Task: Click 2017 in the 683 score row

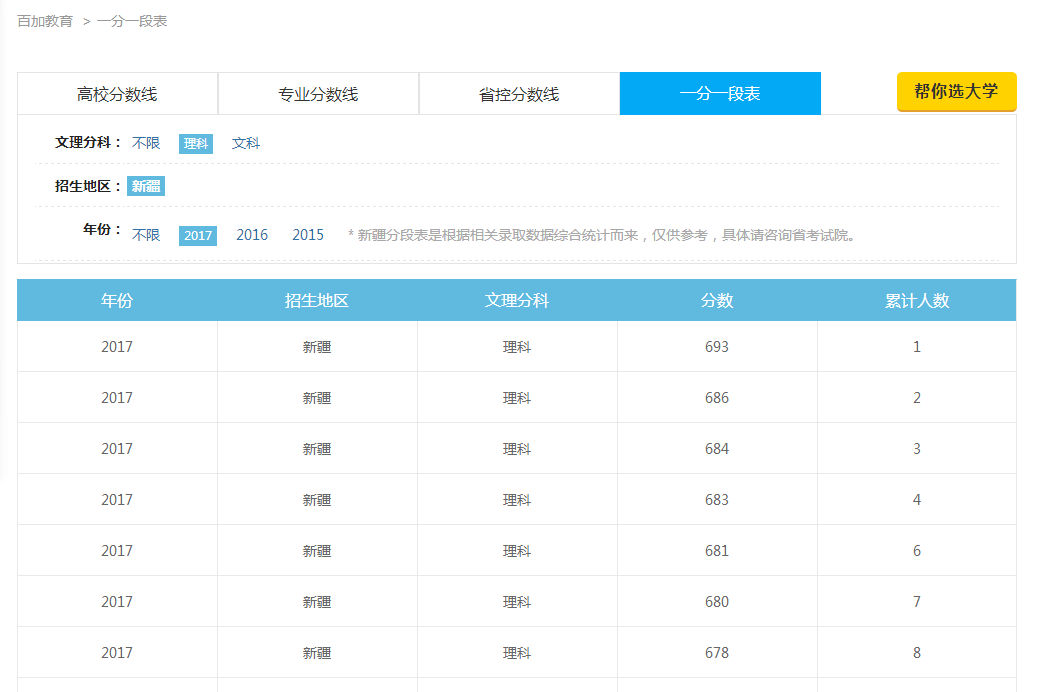Action: coord(117,500)
